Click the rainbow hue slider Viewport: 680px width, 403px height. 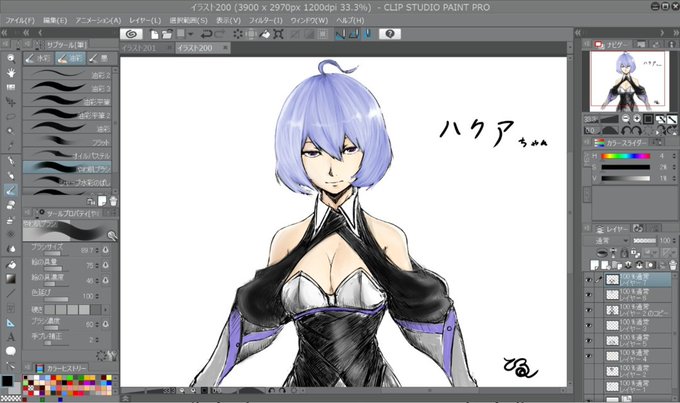point(625,156)
